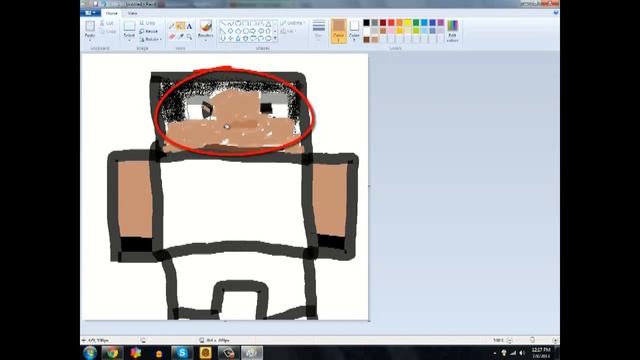Screen dimensions: 640x360
Task: Open the Paint help button
Action: [x=556, y=13]
